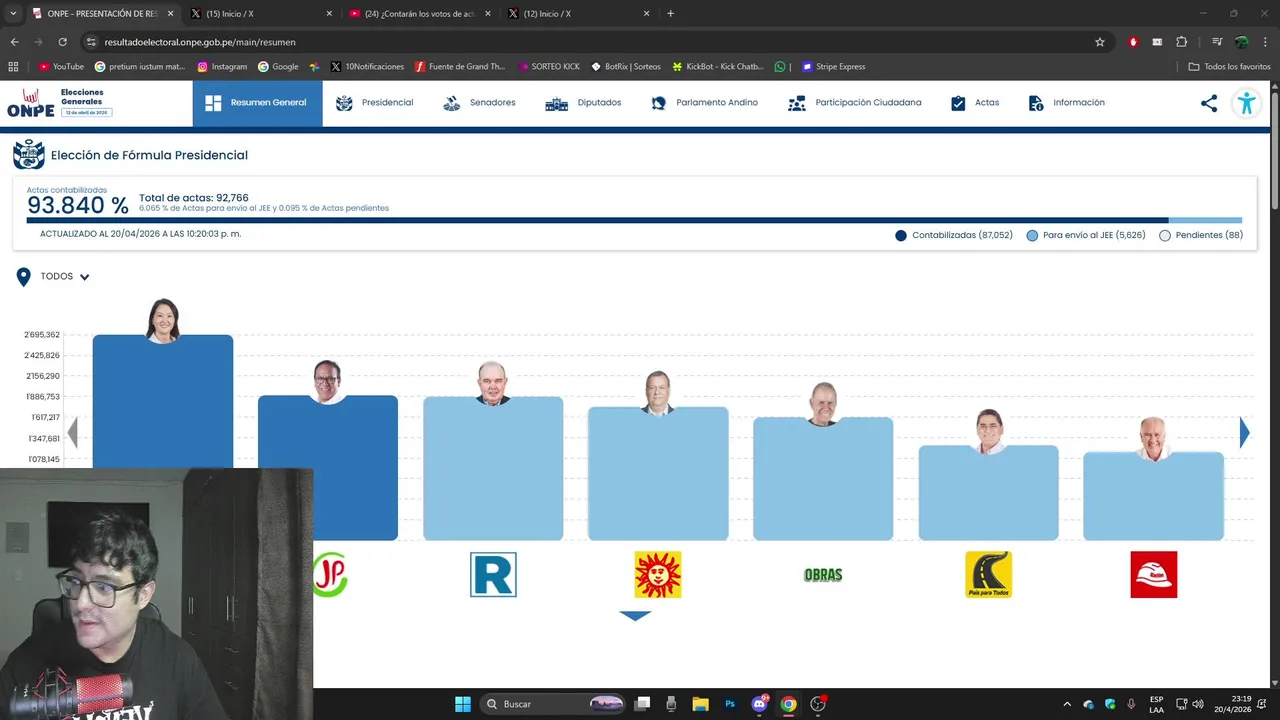Bookmark this page with the star icon
1280x720 pixels.
point(1100,42)
